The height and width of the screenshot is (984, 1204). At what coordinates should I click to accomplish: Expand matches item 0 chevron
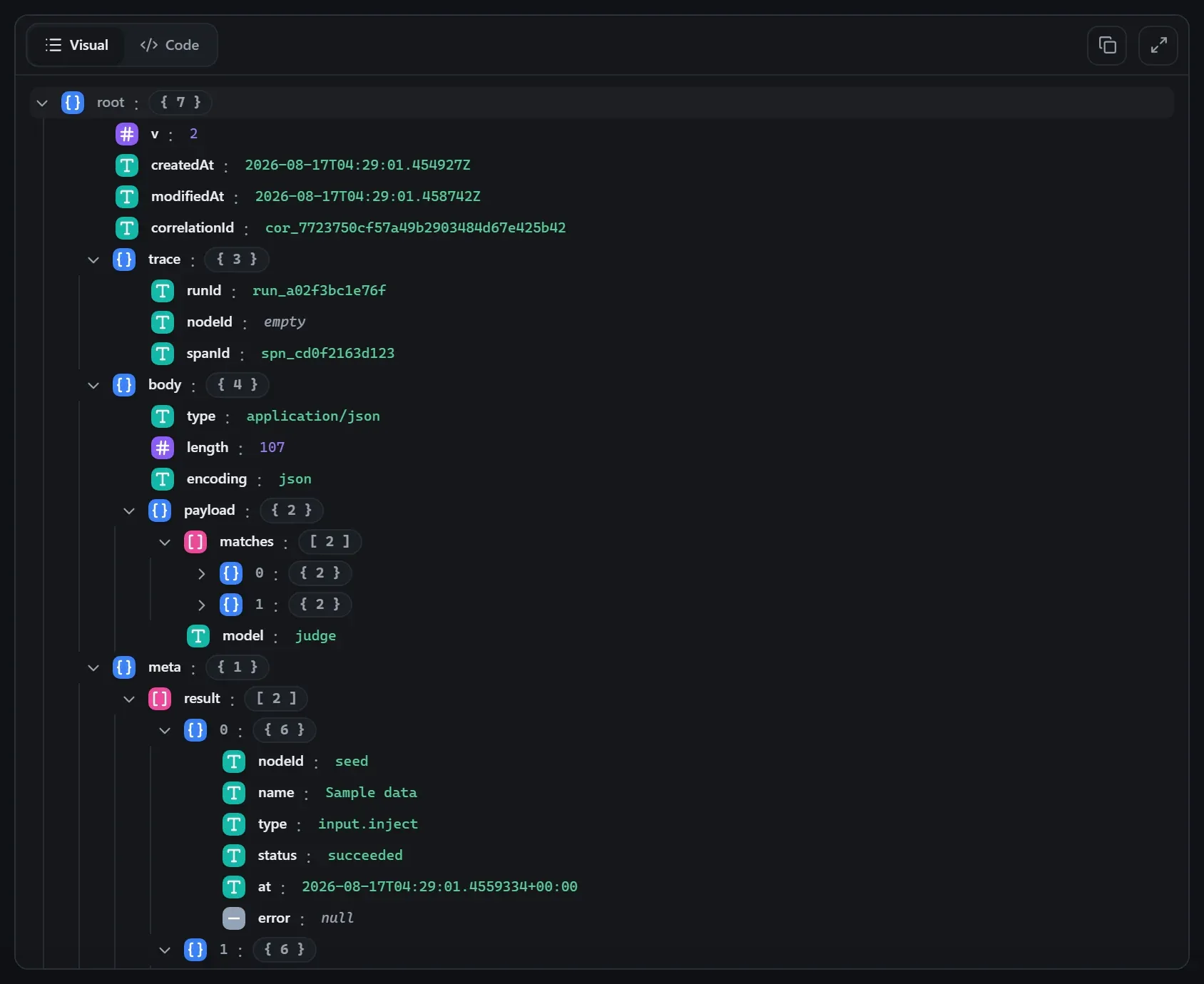coord(201,573)
